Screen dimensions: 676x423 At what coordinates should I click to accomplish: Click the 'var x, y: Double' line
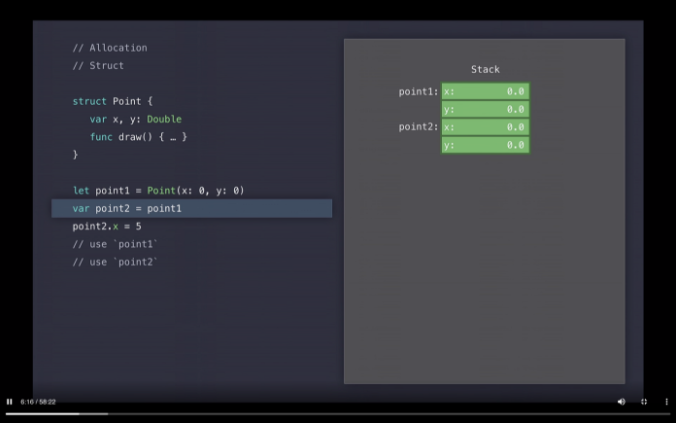pyautogui.click(x=136, y=119)
